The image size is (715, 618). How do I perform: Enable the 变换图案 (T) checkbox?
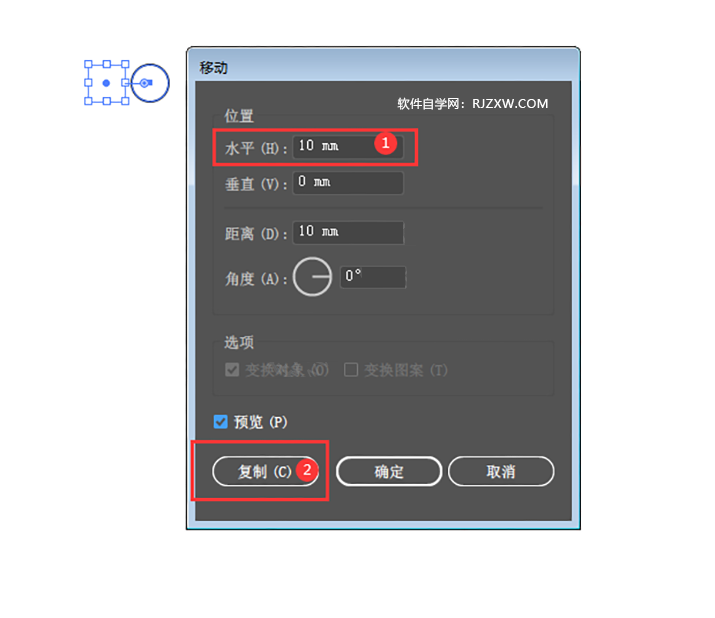coord(351,369)
